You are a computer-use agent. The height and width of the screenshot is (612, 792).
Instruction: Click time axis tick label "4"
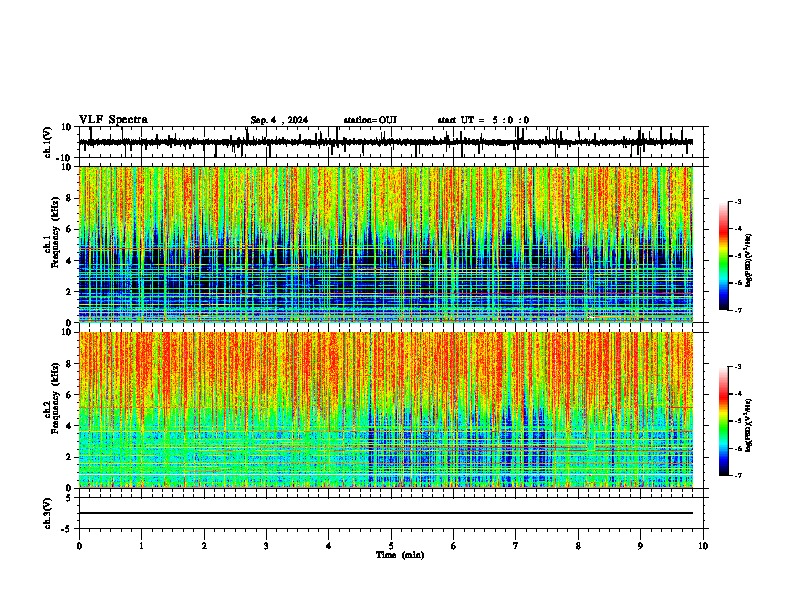click(329, 546)
